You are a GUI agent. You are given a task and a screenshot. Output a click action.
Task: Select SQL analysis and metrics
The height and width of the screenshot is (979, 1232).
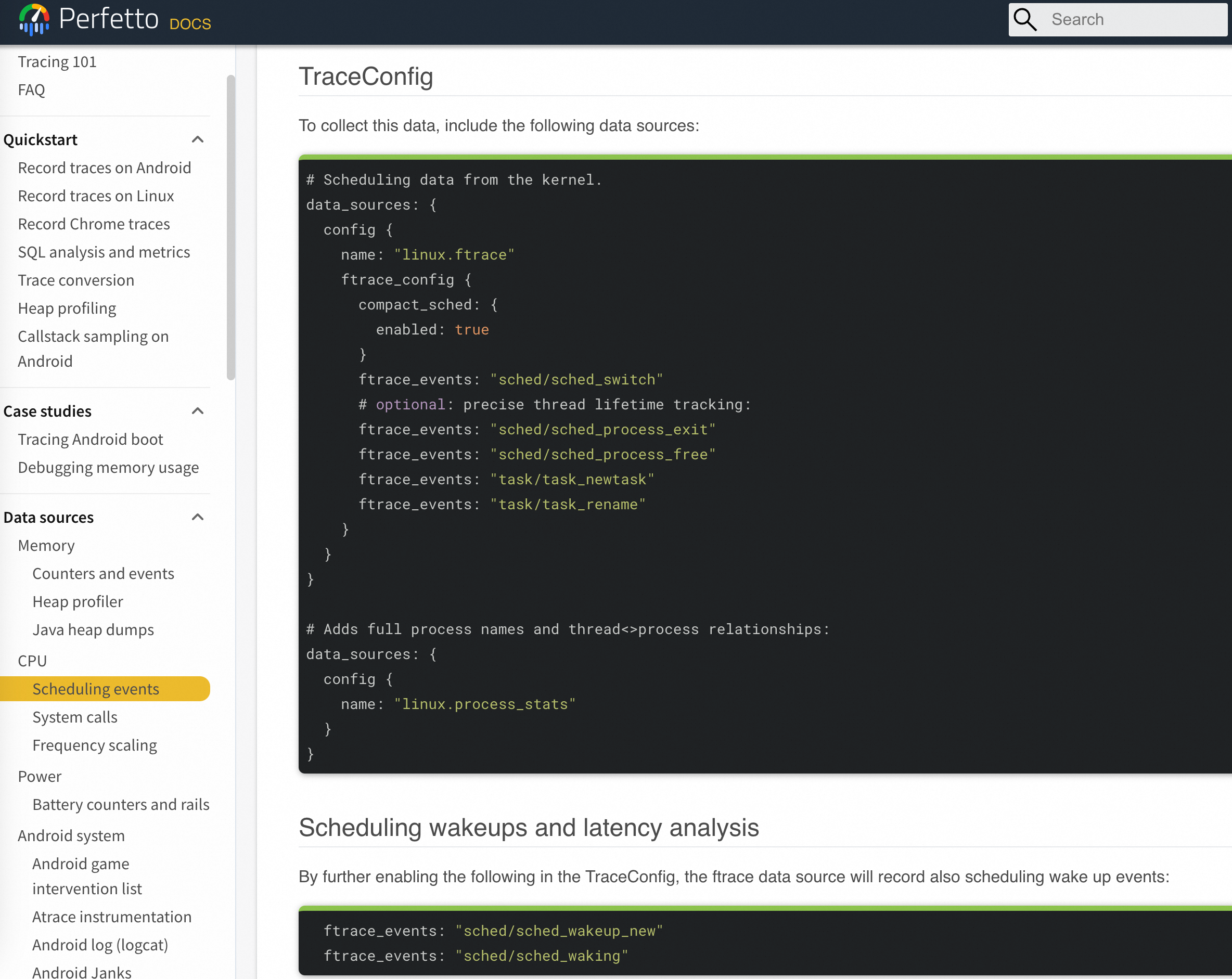click(x=104, y=252)
